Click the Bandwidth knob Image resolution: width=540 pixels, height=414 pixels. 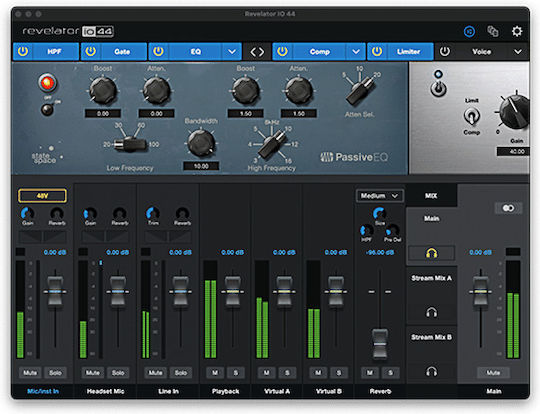(x=201, y=143)
